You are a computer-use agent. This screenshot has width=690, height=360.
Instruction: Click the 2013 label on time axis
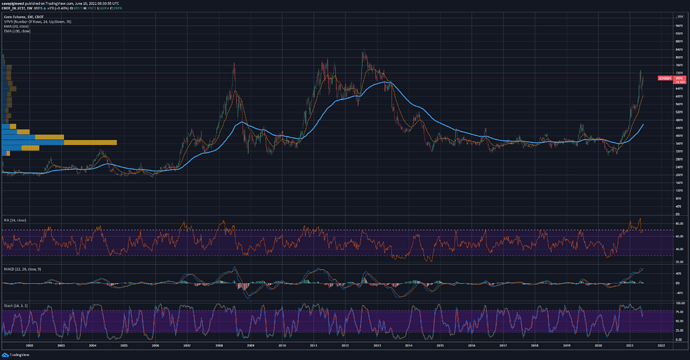click(x=377, y=346)
